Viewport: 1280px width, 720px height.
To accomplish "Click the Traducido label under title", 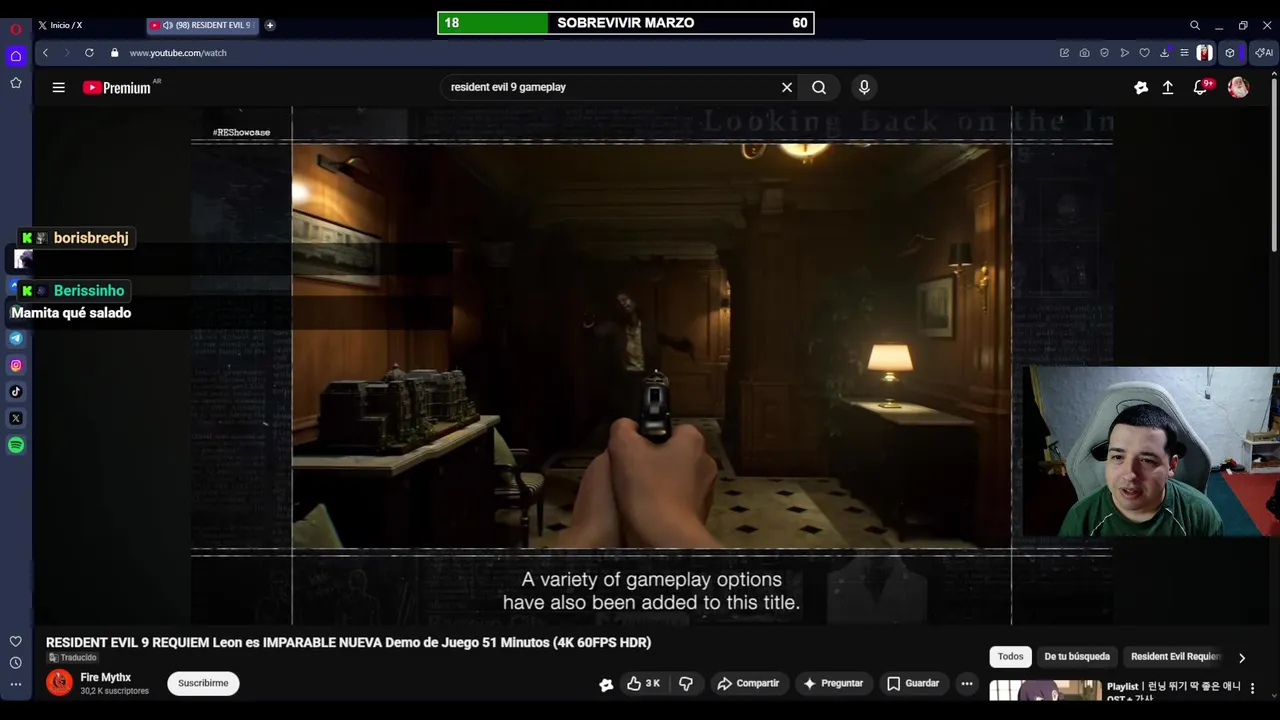I will point(73,657).
